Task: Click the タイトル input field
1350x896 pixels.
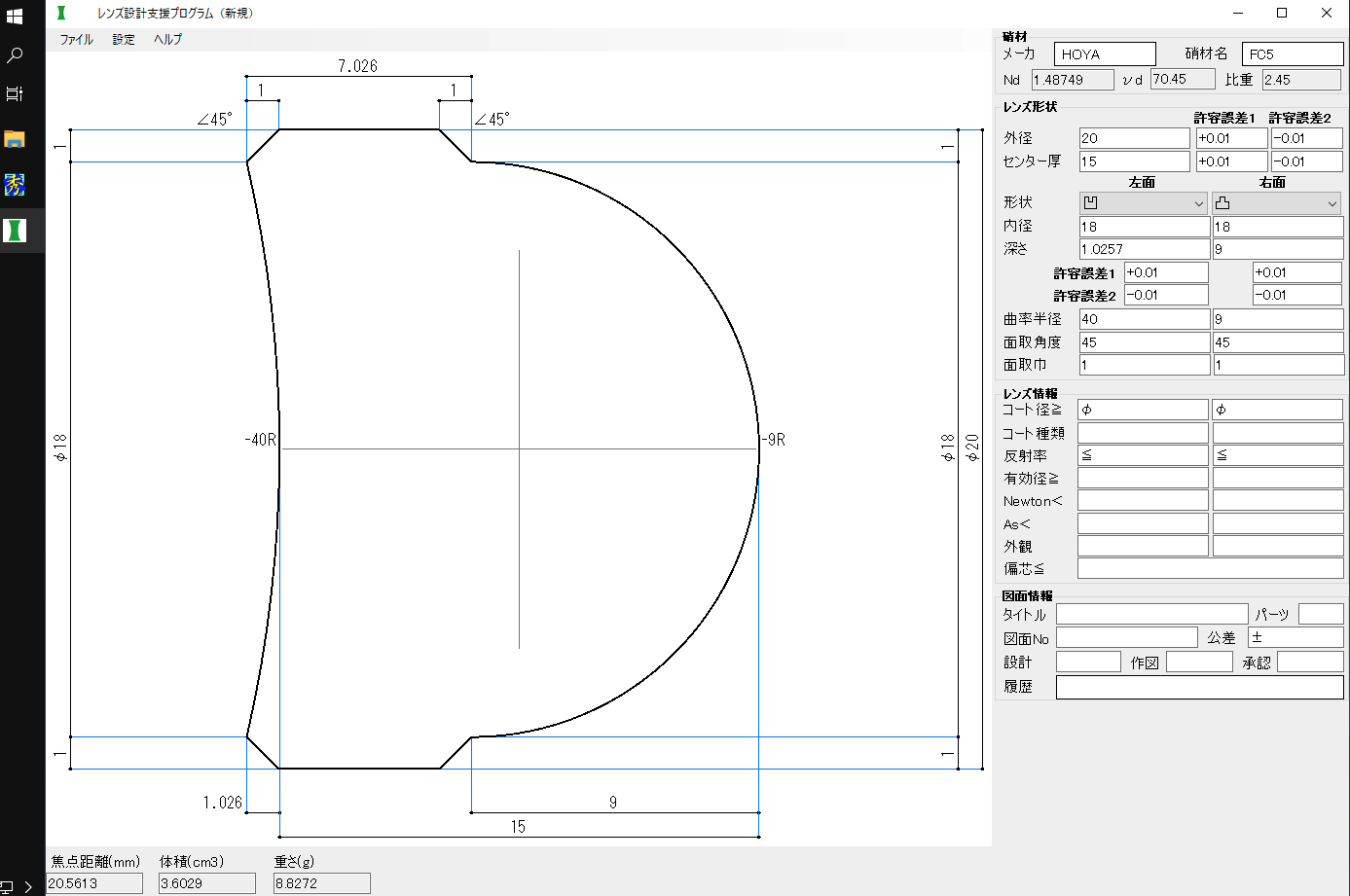Action: (x=1151, y=614)
